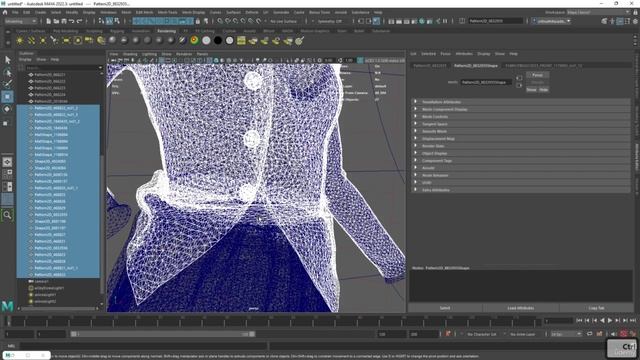Toggle select by hierarchy mode
The height and width of the screenshot is (360, 640).
(101, 21)
